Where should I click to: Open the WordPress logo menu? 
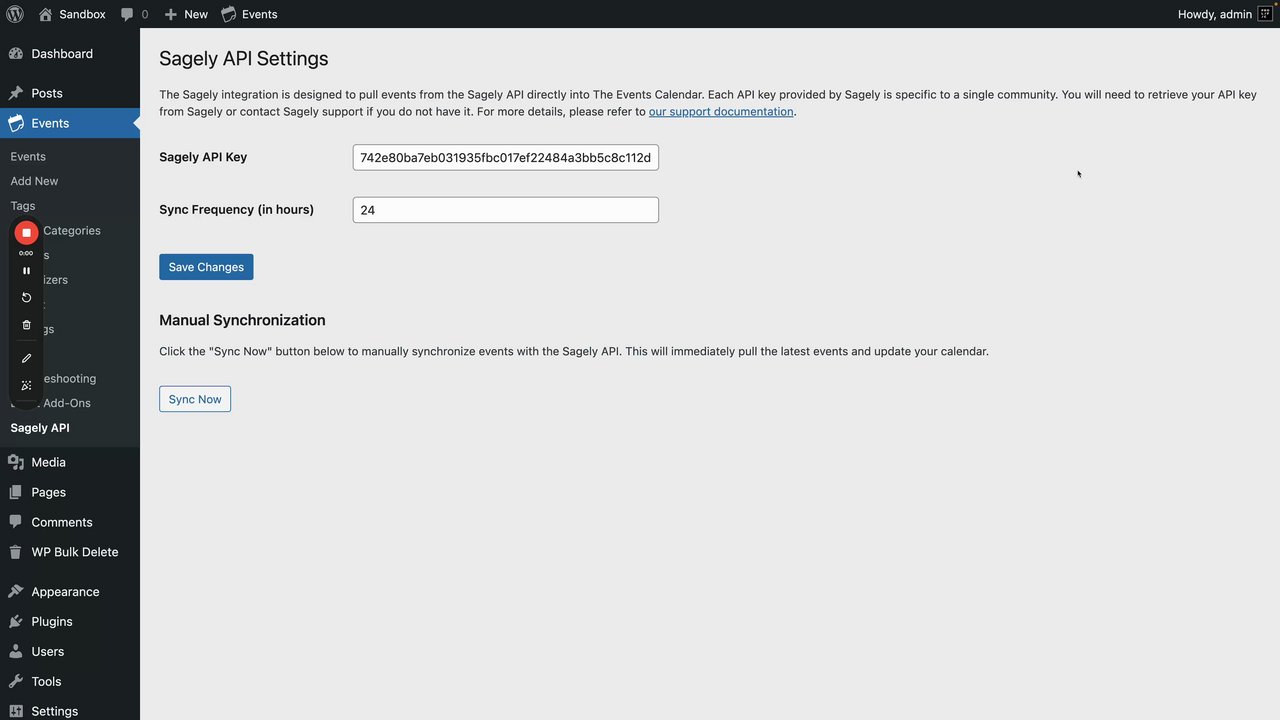tap(15, 14)
